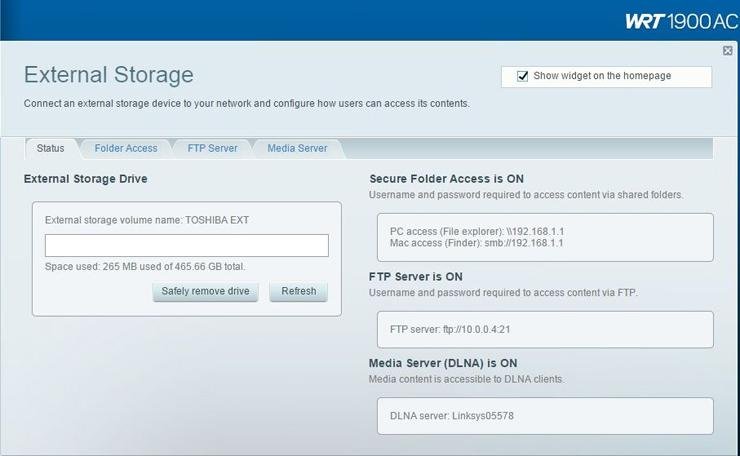
Task: Click the Secure Folder Access is ON heading
Action: [x=446, y=179]
